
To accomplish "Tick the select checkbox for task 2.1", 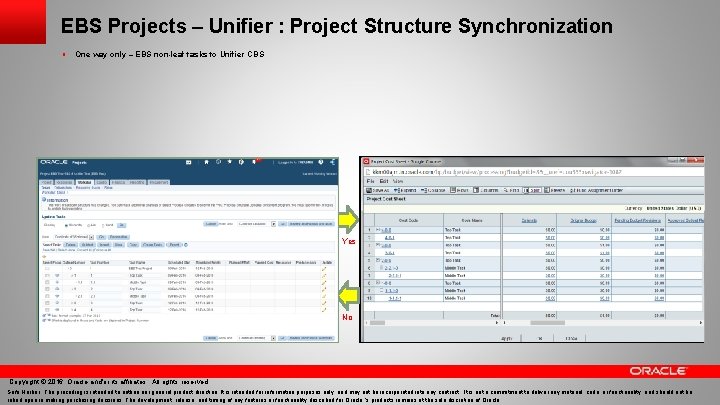I will [x=47, y=296].
